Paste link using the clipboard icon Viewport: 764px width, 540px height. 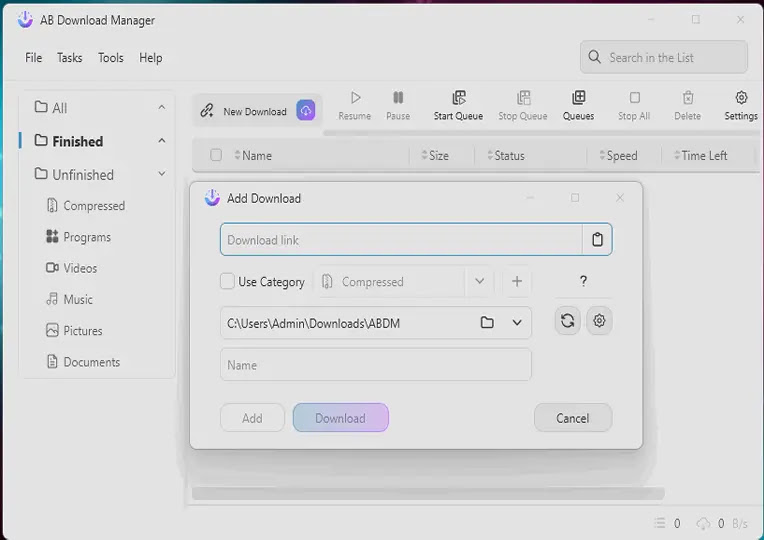click(x=597, y=239)
